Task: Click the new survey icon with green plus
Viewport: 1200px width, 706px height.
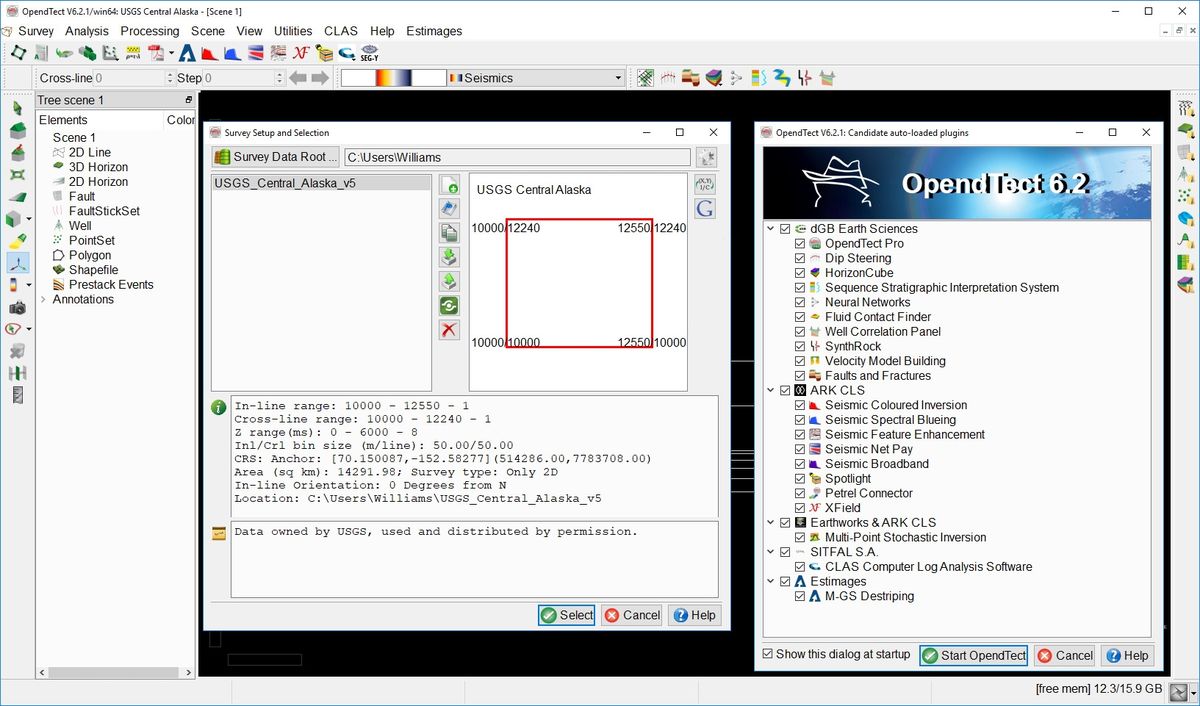Action: pos(450,185)
